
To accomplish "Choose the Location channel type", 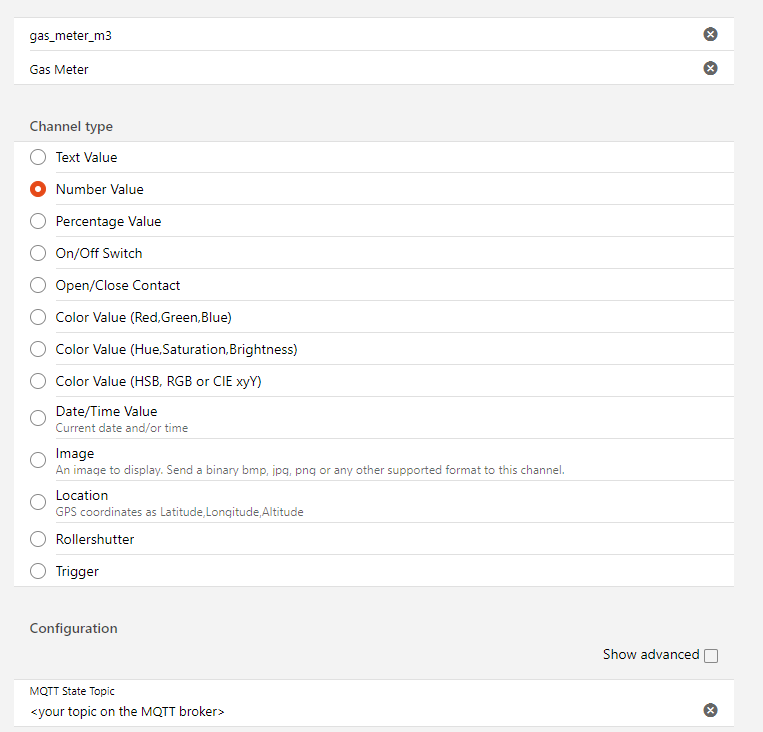I will (x=38, y=502).
